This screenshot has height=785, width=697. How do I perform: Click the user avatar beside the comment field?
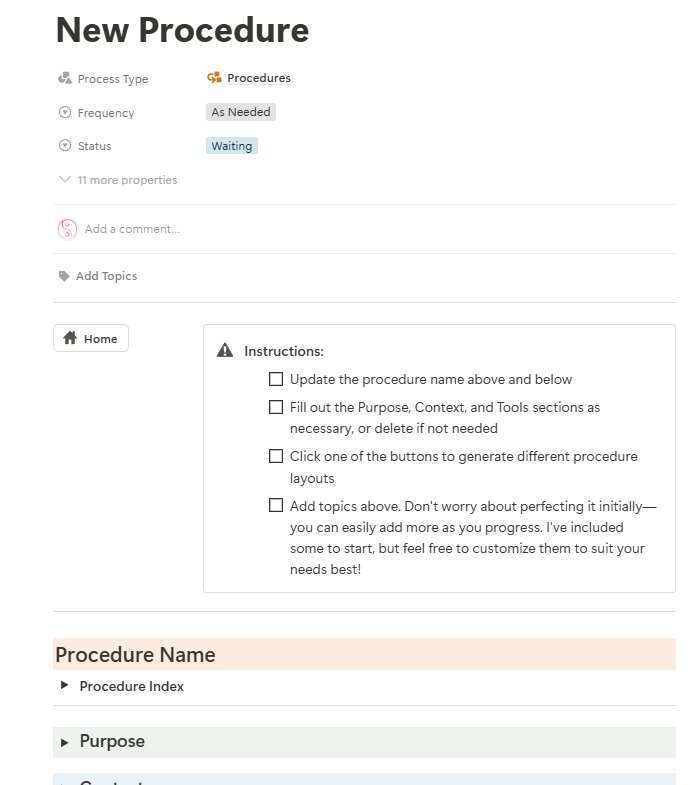click(67, 229)
